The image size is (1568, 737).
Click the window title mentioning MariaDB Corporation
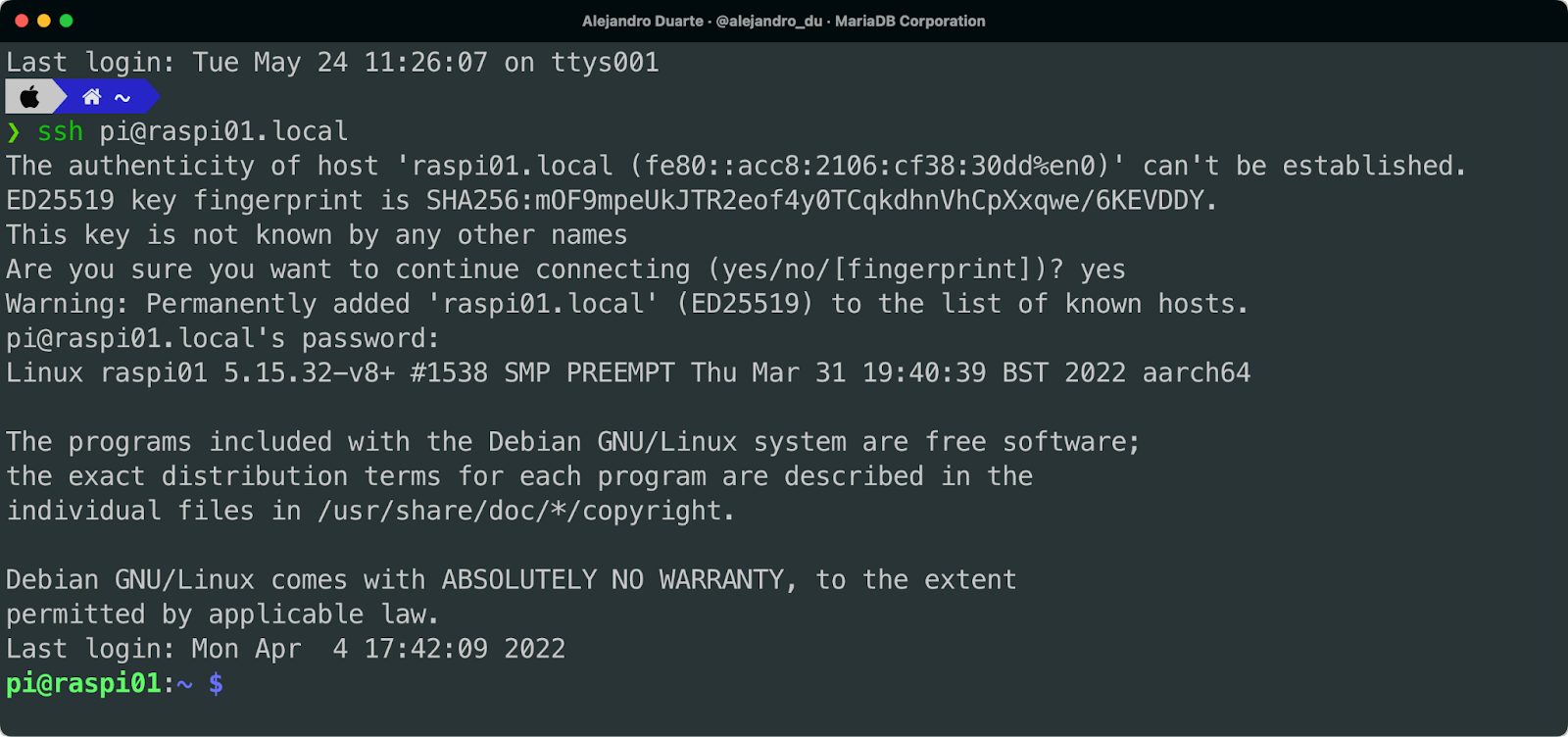[783, 21]
